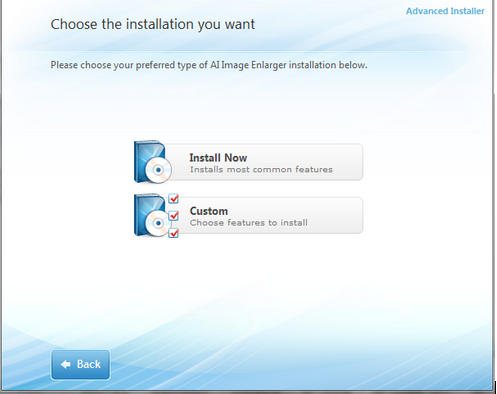Viewport: 497px width, 394px height.
Task: Click the Custom software box icon
Action: tap(156, 215)
